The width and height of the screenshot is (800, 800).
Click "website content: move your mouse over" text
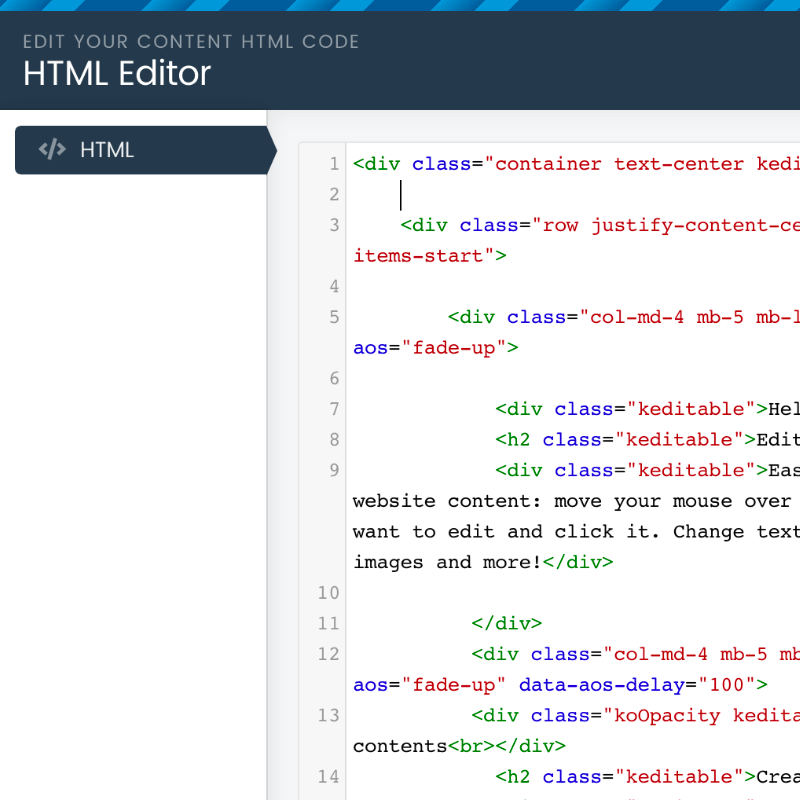pos(571,501)
